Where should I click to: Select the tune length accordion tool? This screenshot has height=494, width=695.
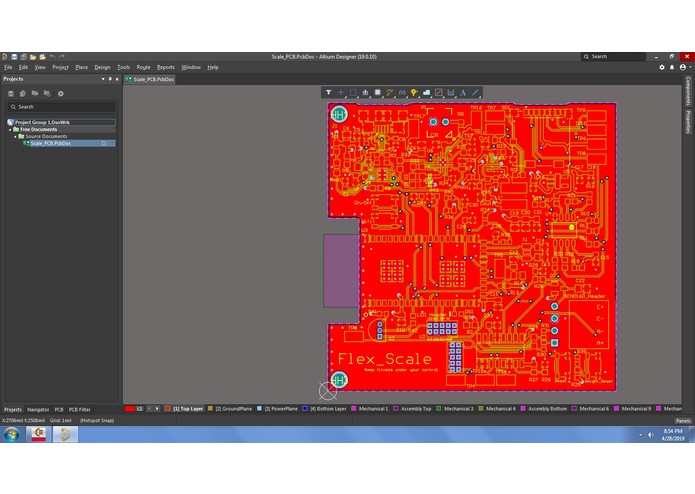(x=402, y=93)
